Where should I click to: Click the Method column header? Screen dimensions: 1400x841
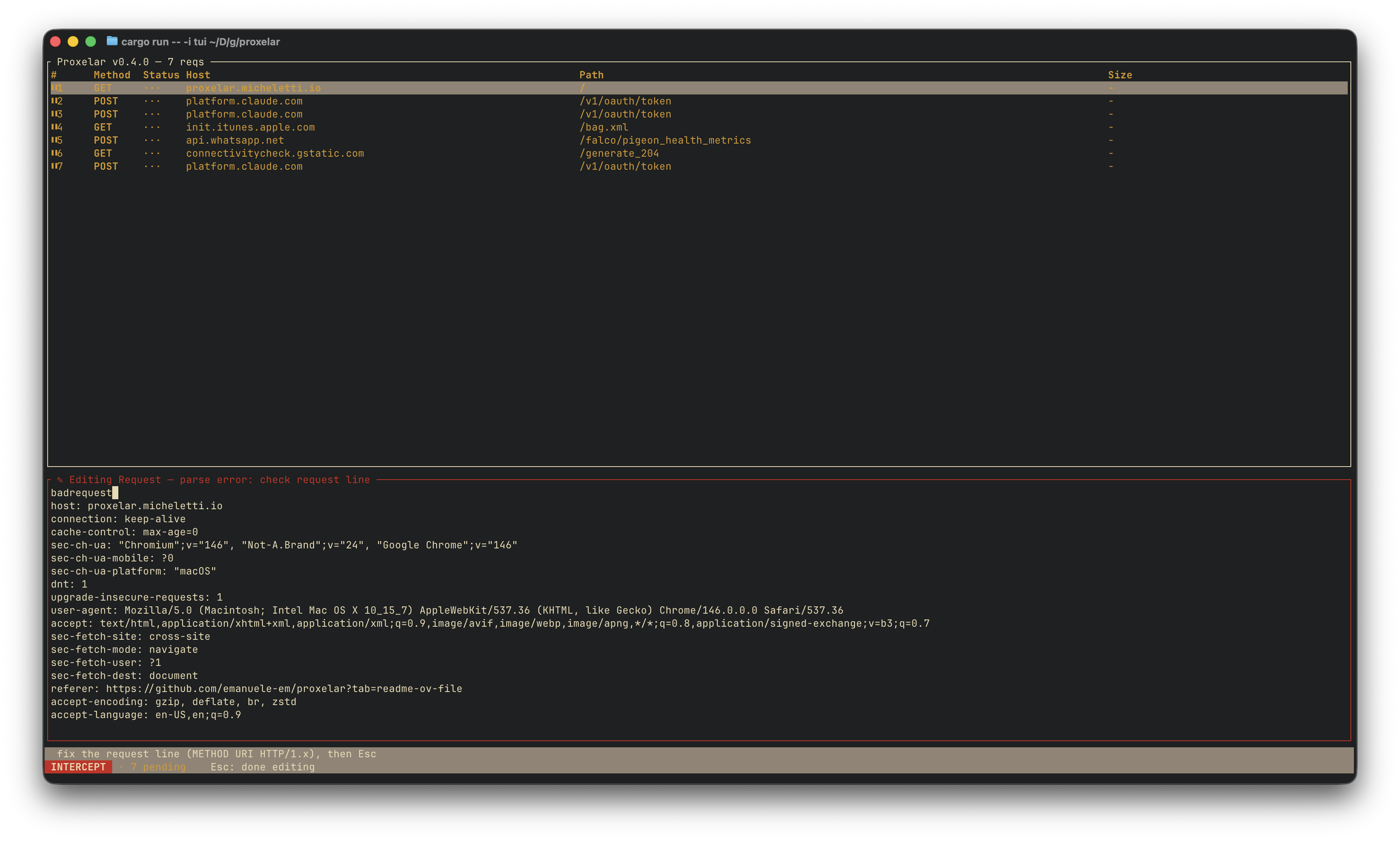point(112,74)
